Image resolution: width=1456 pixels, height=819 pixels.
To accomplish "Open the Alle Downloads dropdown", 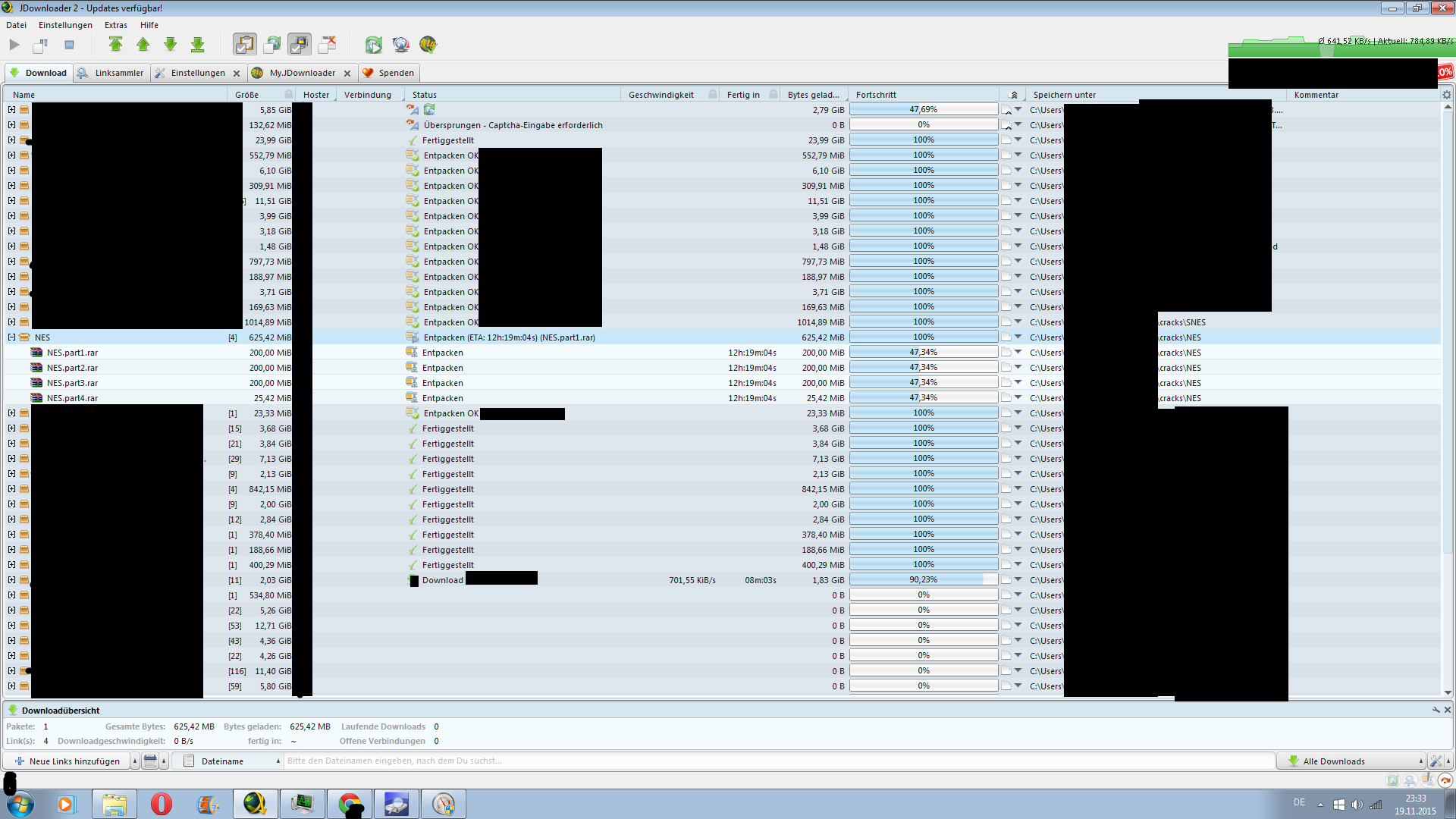I will (1351, 761).
